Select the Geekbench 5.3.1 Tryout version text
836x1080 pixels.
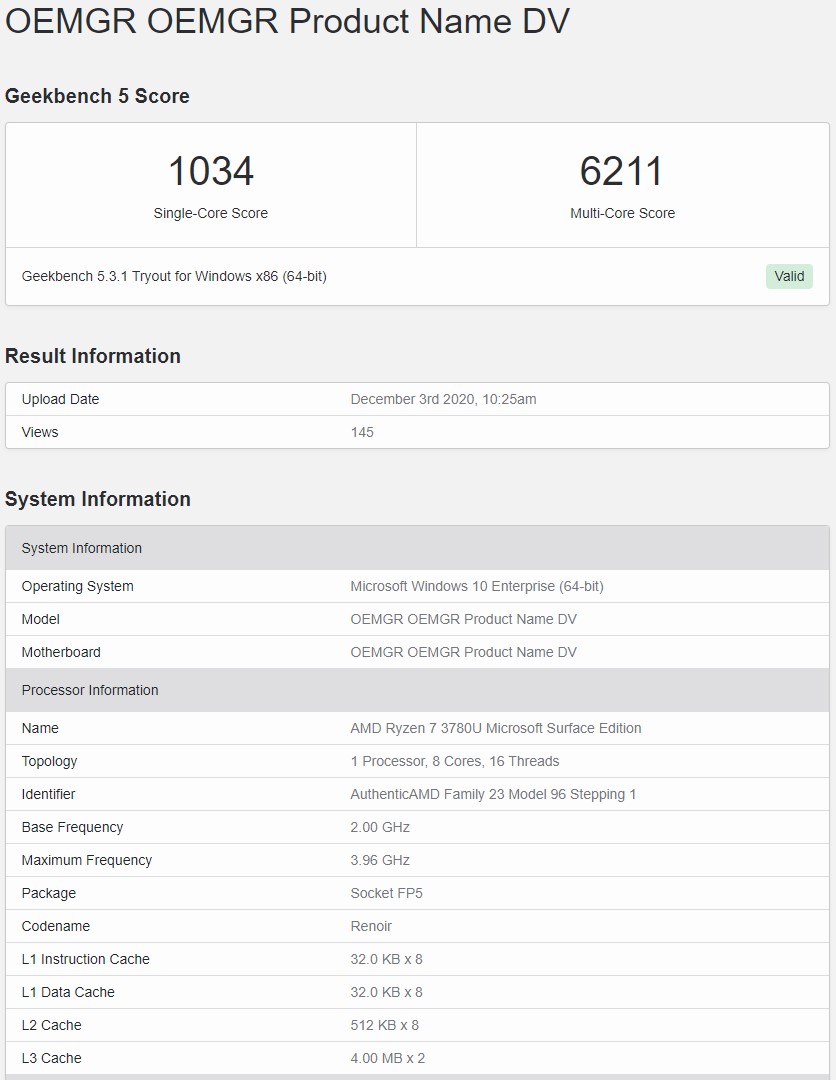[x=174, y=276]
